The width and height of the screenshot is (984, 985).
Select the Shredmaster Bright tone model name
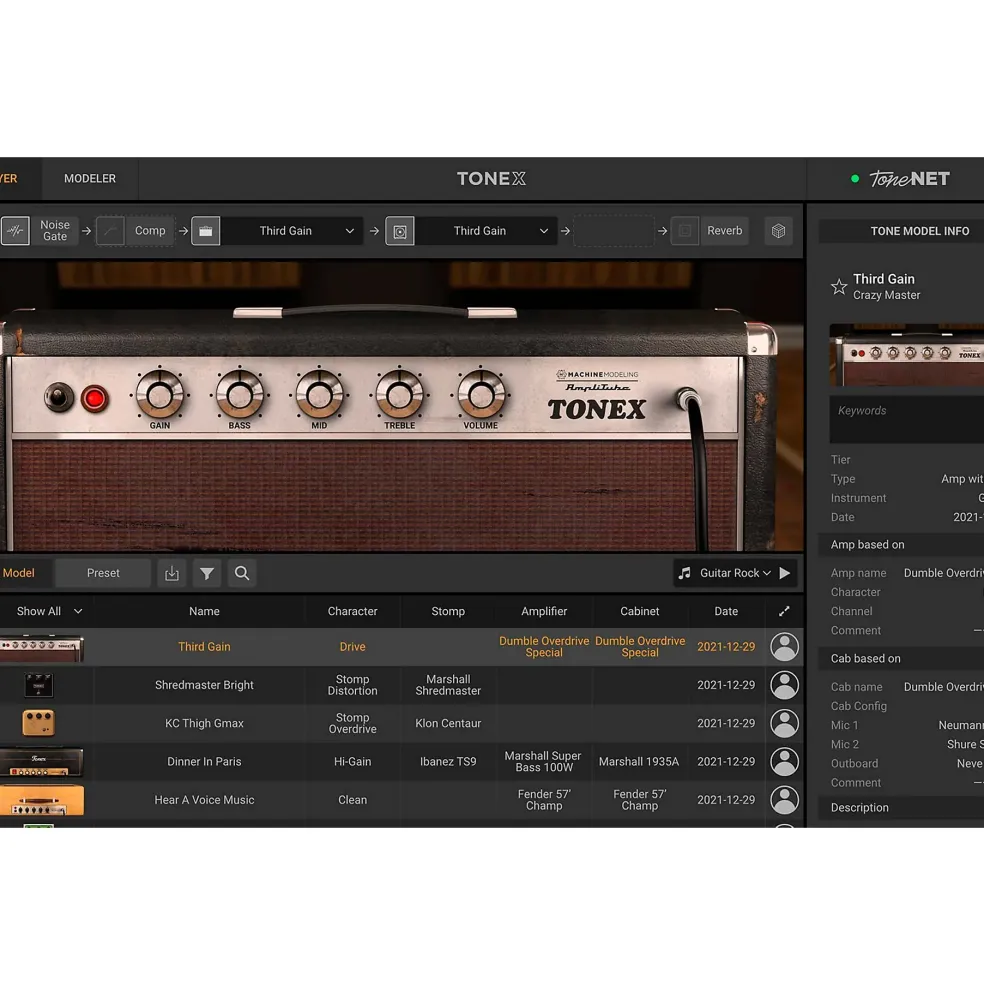pos(204,685)
